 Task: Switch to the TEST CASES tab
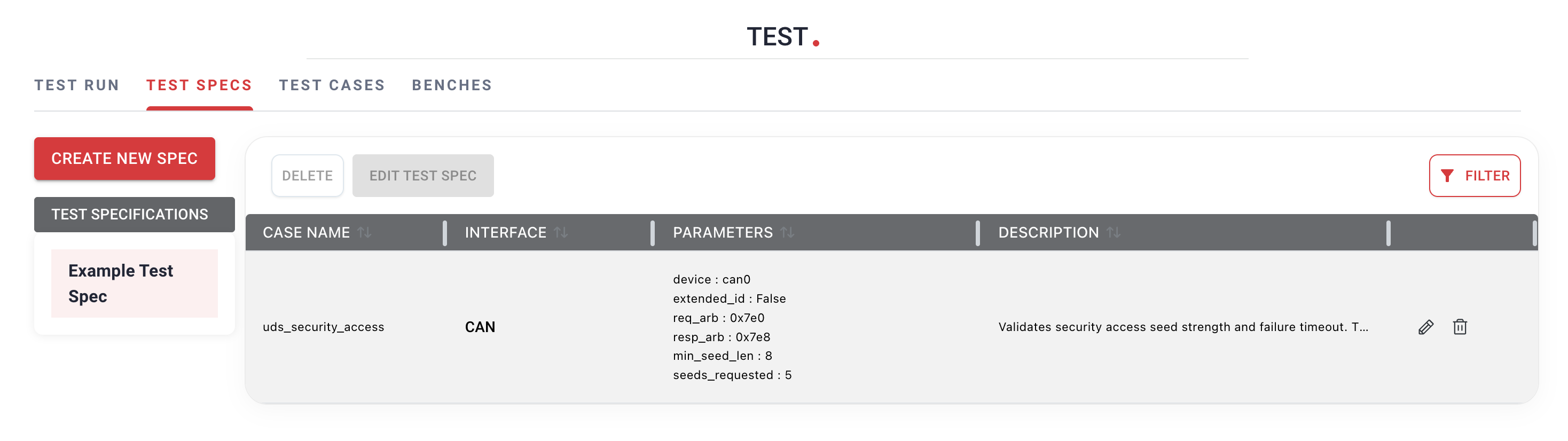[331, 85]
